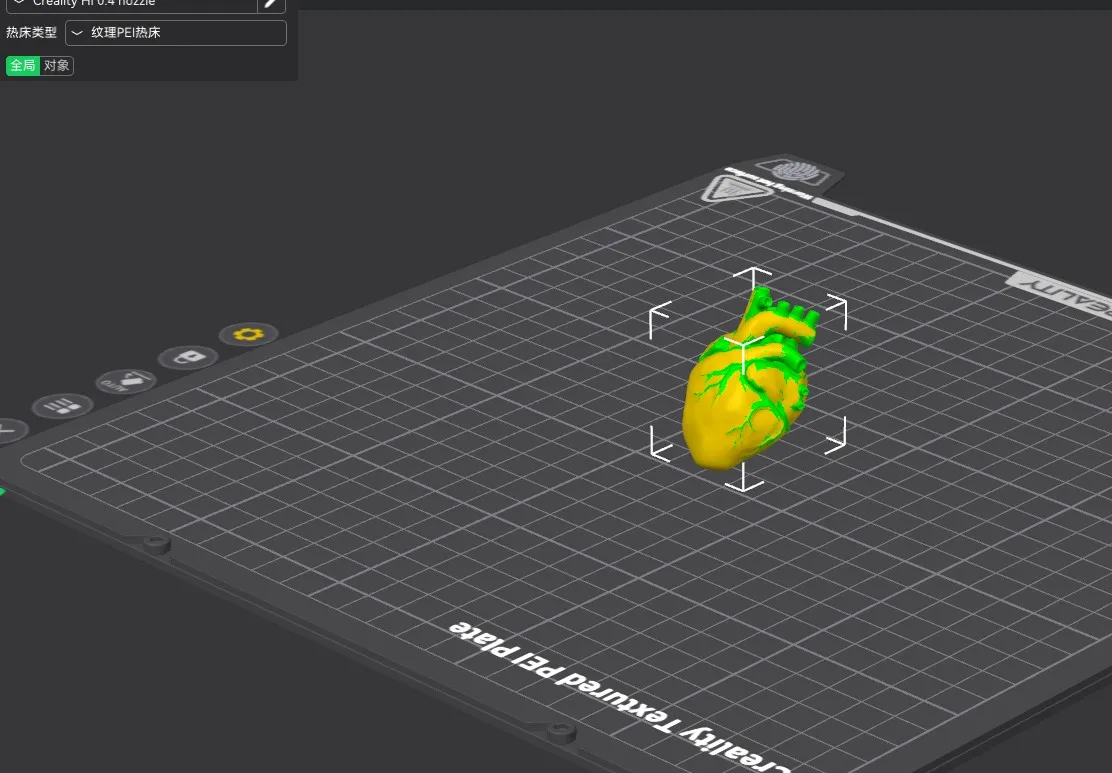The width and height of the screenshot is (1112, 773).
Task: Switch to the 对象 (Object) settings mode
Action: [x=57, y=66]
